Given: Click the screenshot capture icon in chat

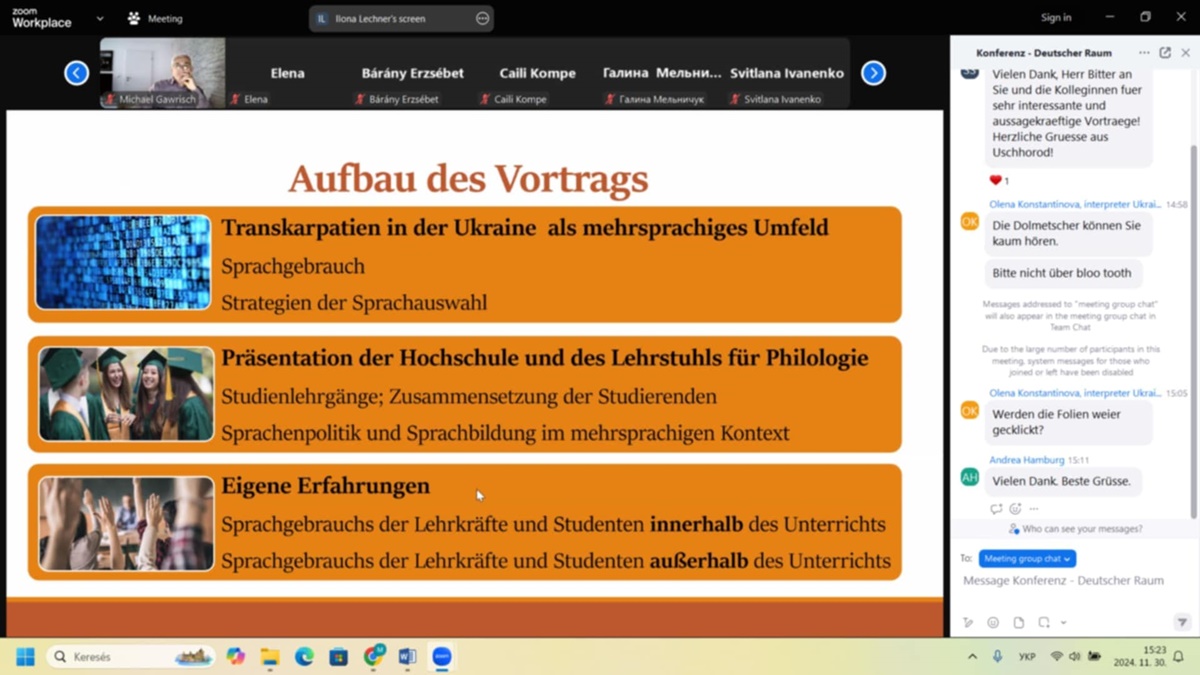Looking at the screenshot, I should 1044,622.
